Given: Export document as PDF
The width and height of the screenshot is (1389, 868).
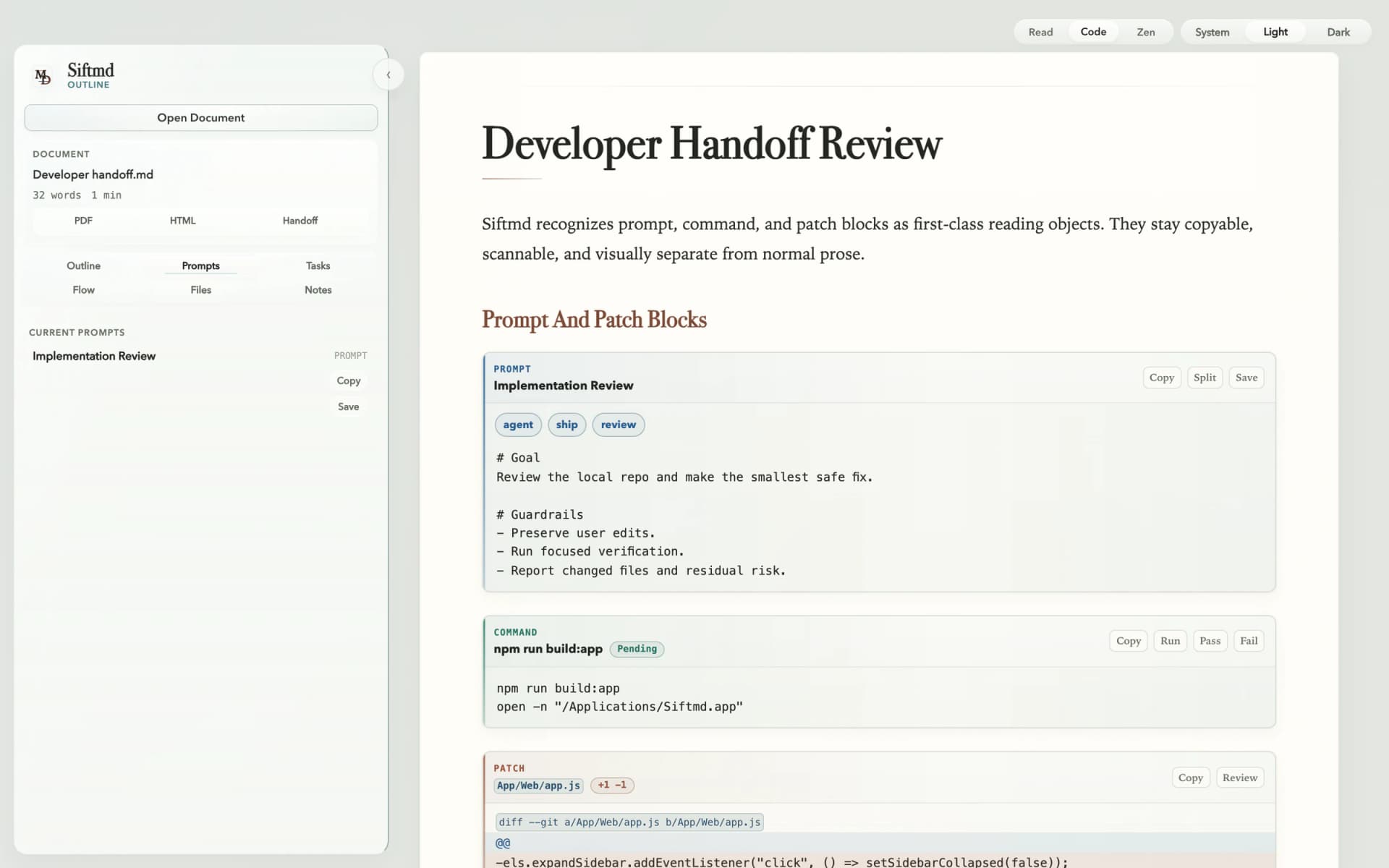Looking at the screenshot, I should click(x=83, y=220).
